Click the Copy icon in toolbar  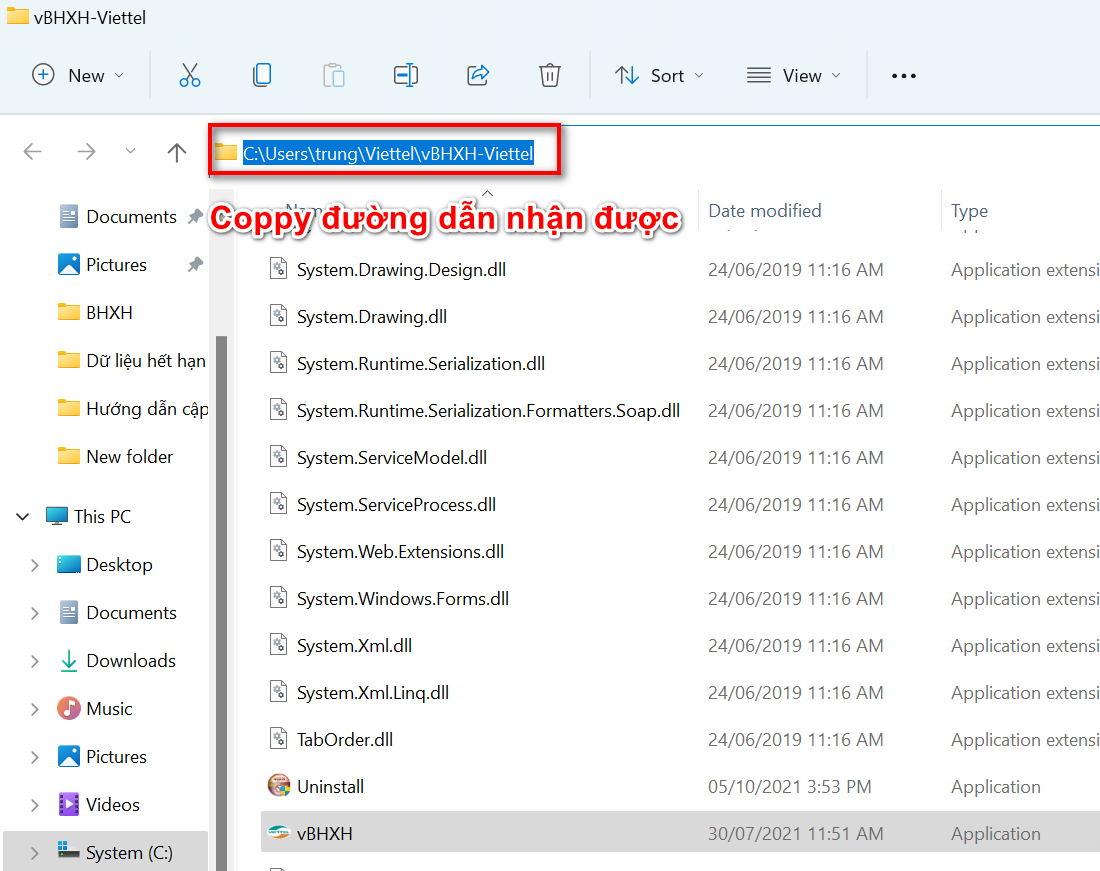coord(262,75)
